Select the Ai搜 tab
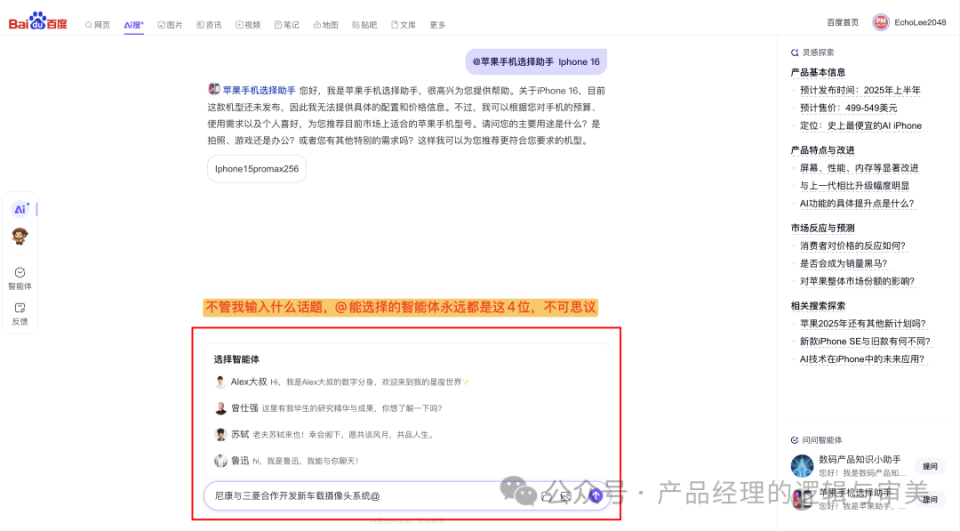960x531 pixels. click(x=133, y=25)
